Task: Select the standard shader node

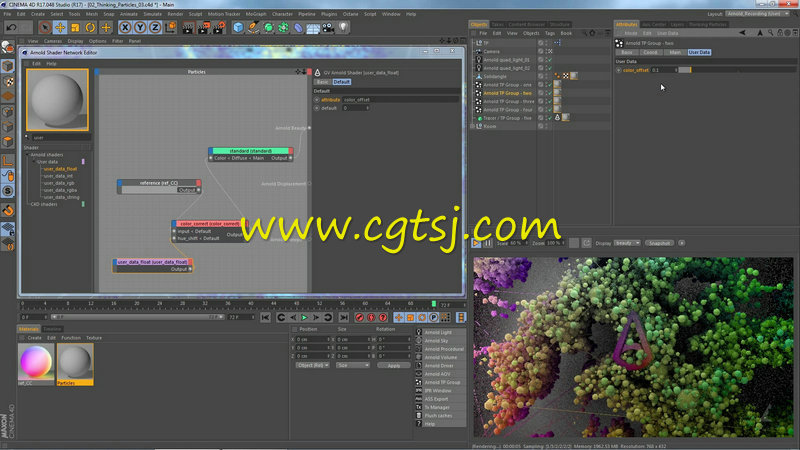Action: [251, 151]
